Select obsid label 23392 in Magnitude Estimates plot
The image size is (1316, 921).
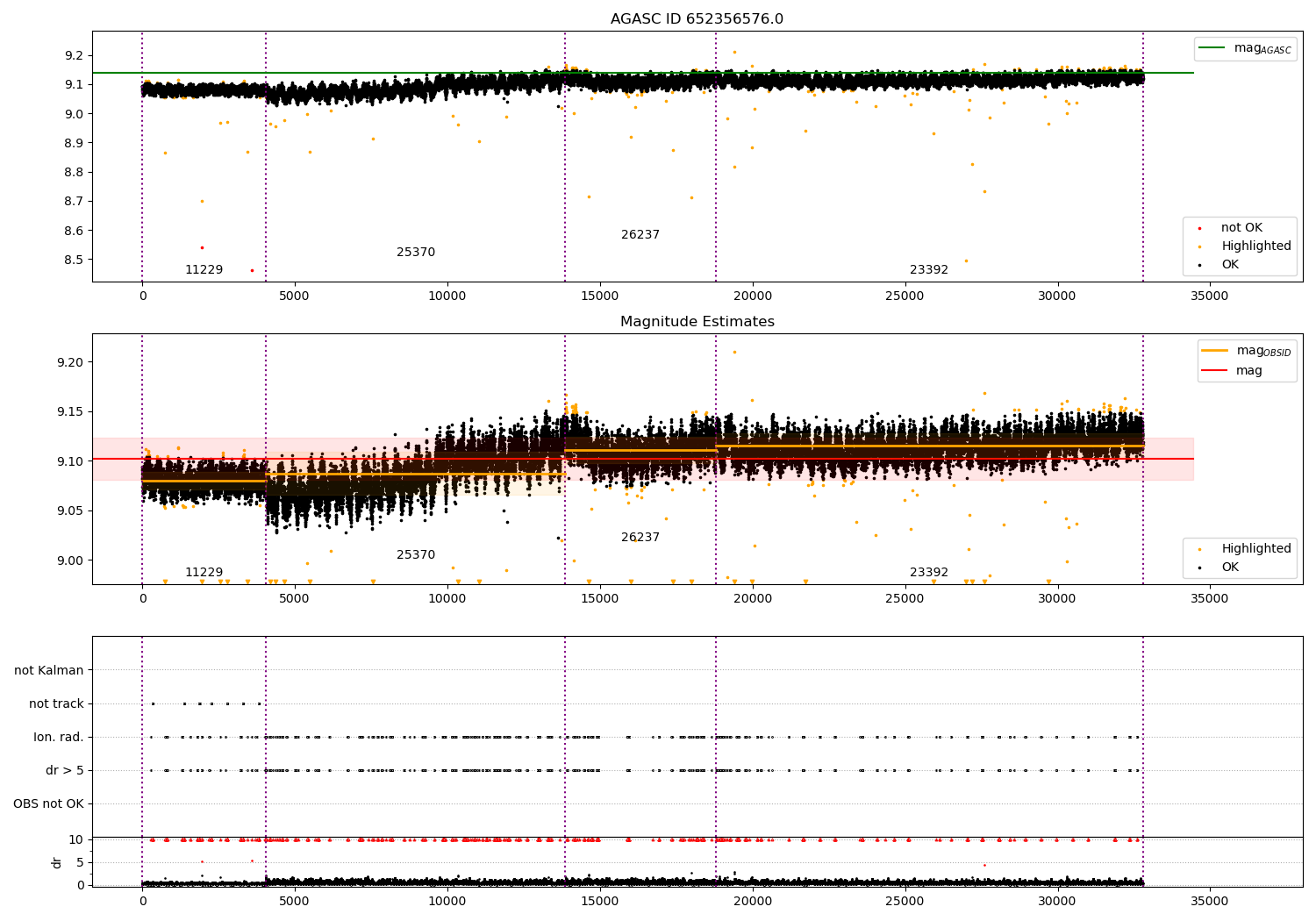(929, 573)
